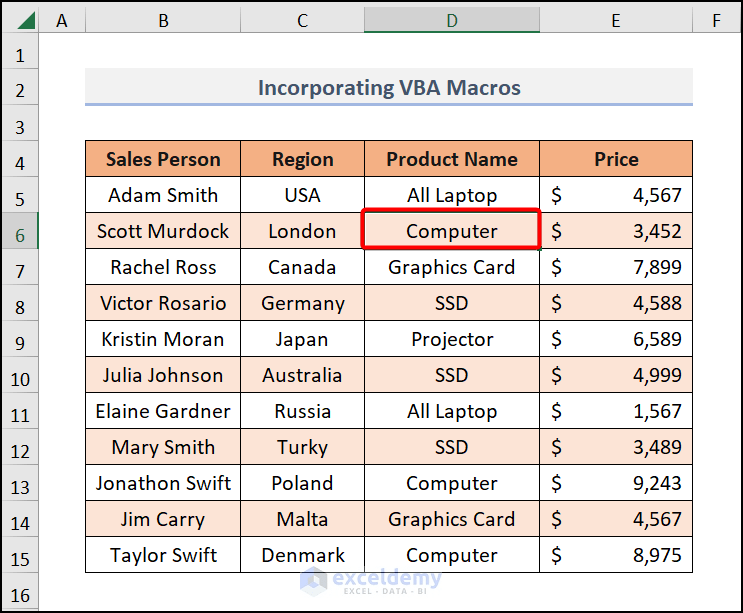The image size is (743, 613).
Task: Select column B header
Action: (163, 21)
